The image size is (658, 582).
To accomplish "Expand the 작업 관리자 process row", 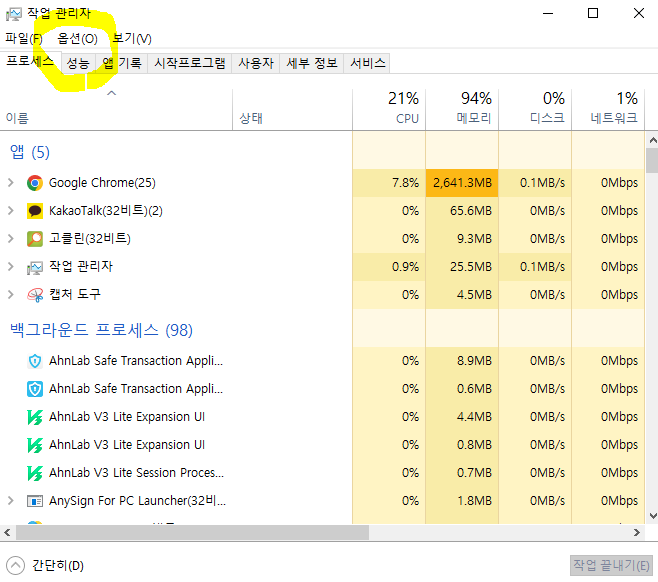I will tap(11, 266).
